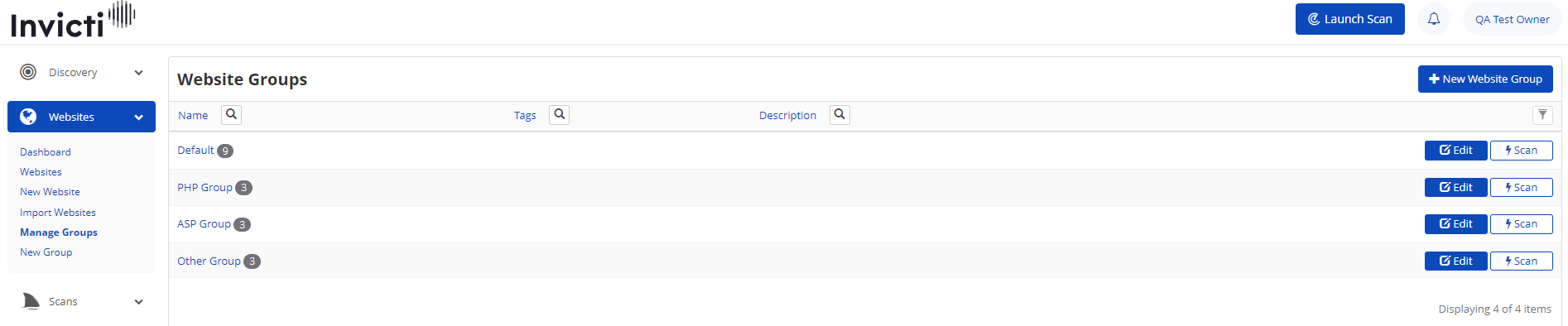Screen dimensions: 1568x326
Task: Click the Discovery radar icon
Action: 28,72
